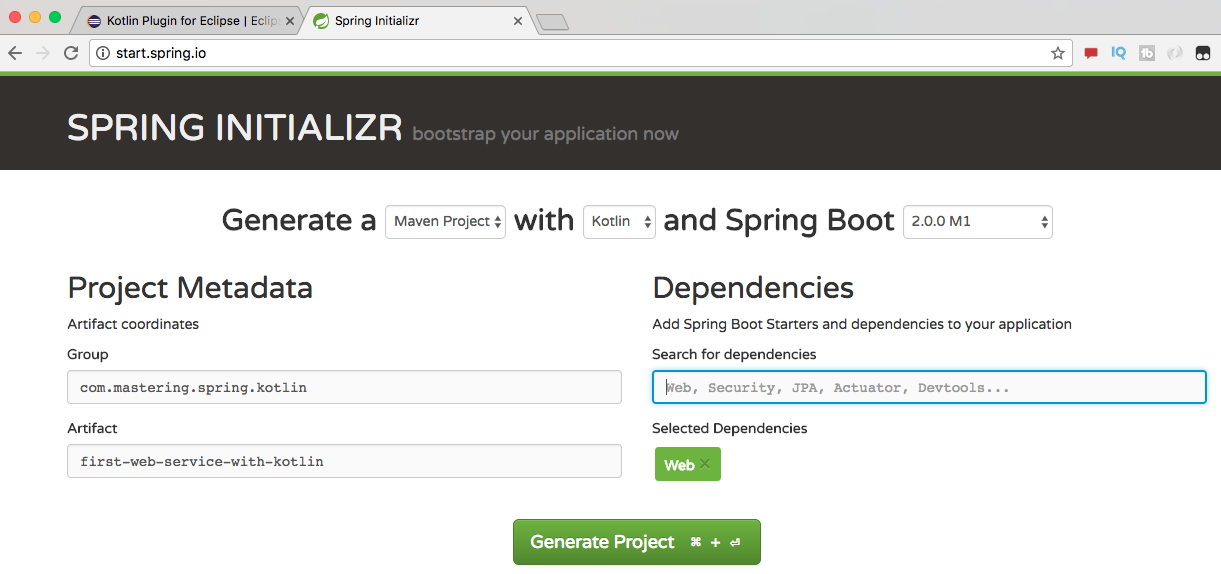Click the 'Selected Dependencies' label
The image size is (1221, 574).
(730, 428)
